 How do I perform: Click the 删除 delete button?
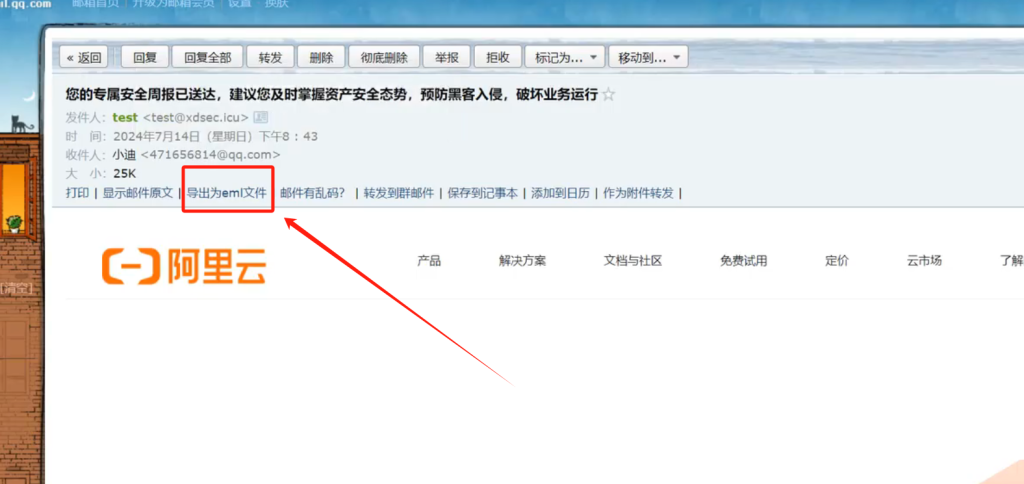pyautogui.click(x=321, y=57)
